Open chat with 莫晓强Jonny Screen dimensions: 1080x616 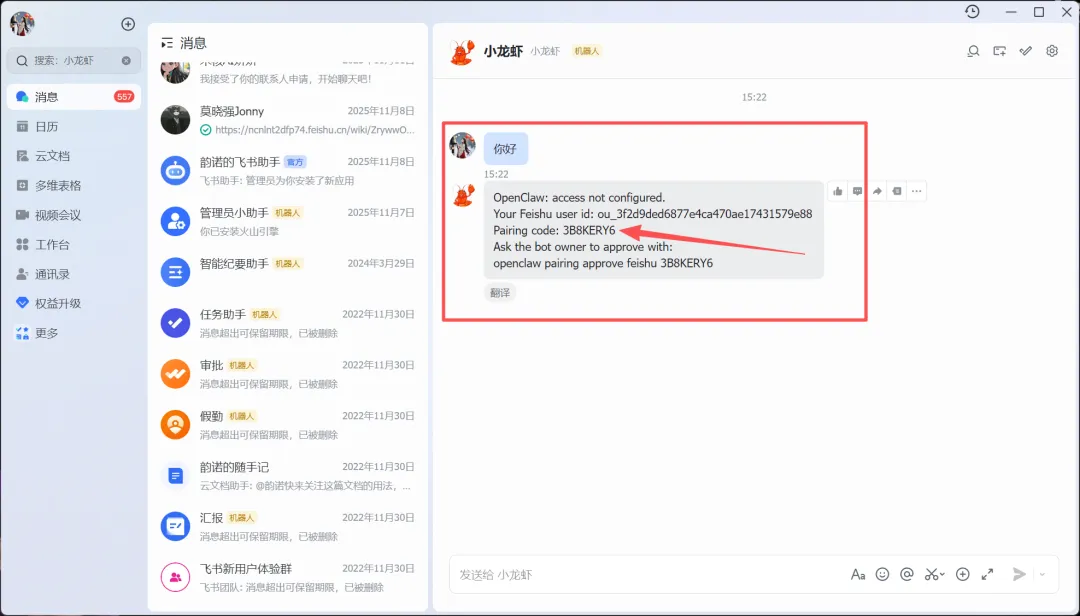(287, 120)
